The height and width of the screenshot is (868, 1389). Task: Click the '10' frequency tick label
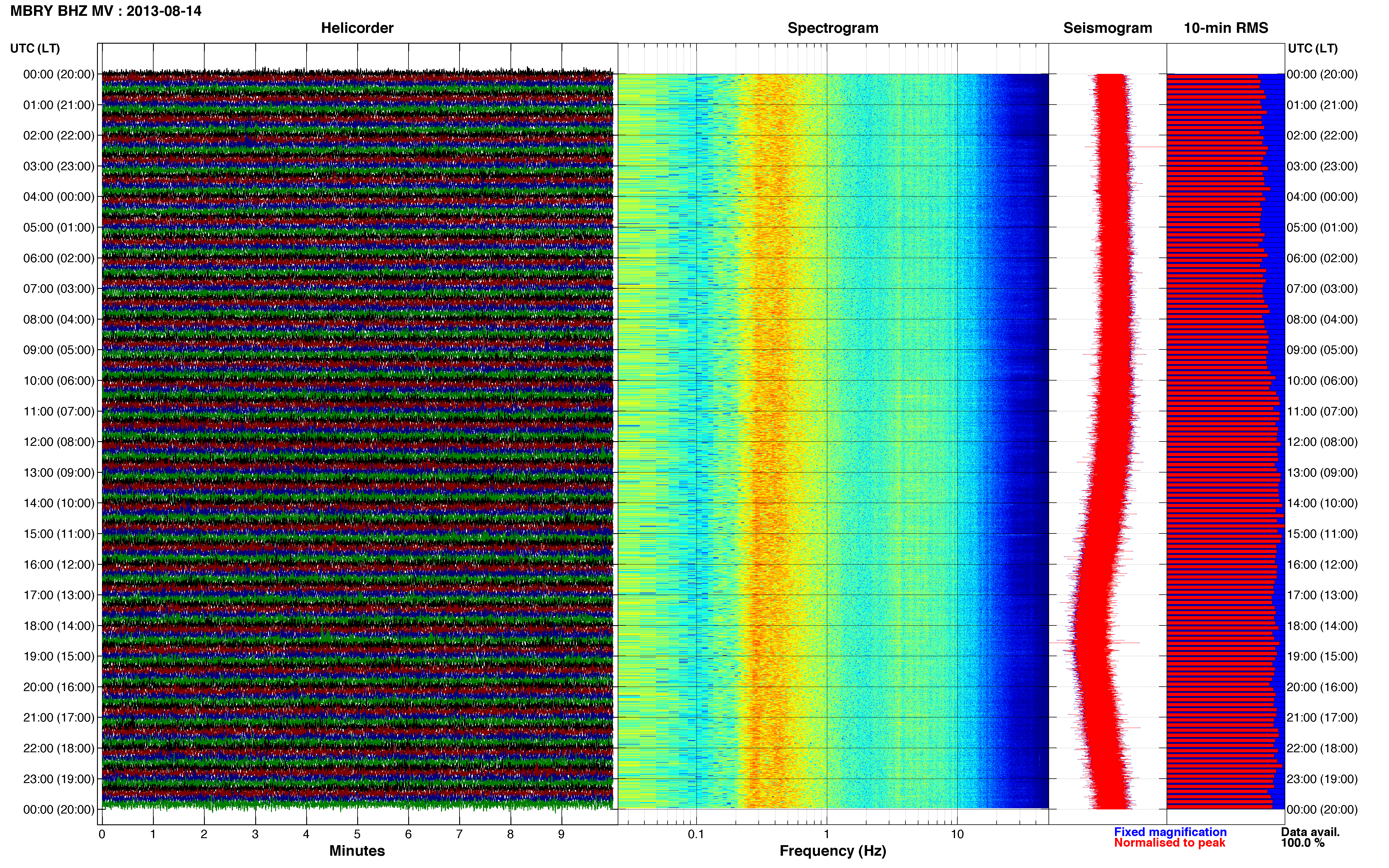tap(957, 834)
